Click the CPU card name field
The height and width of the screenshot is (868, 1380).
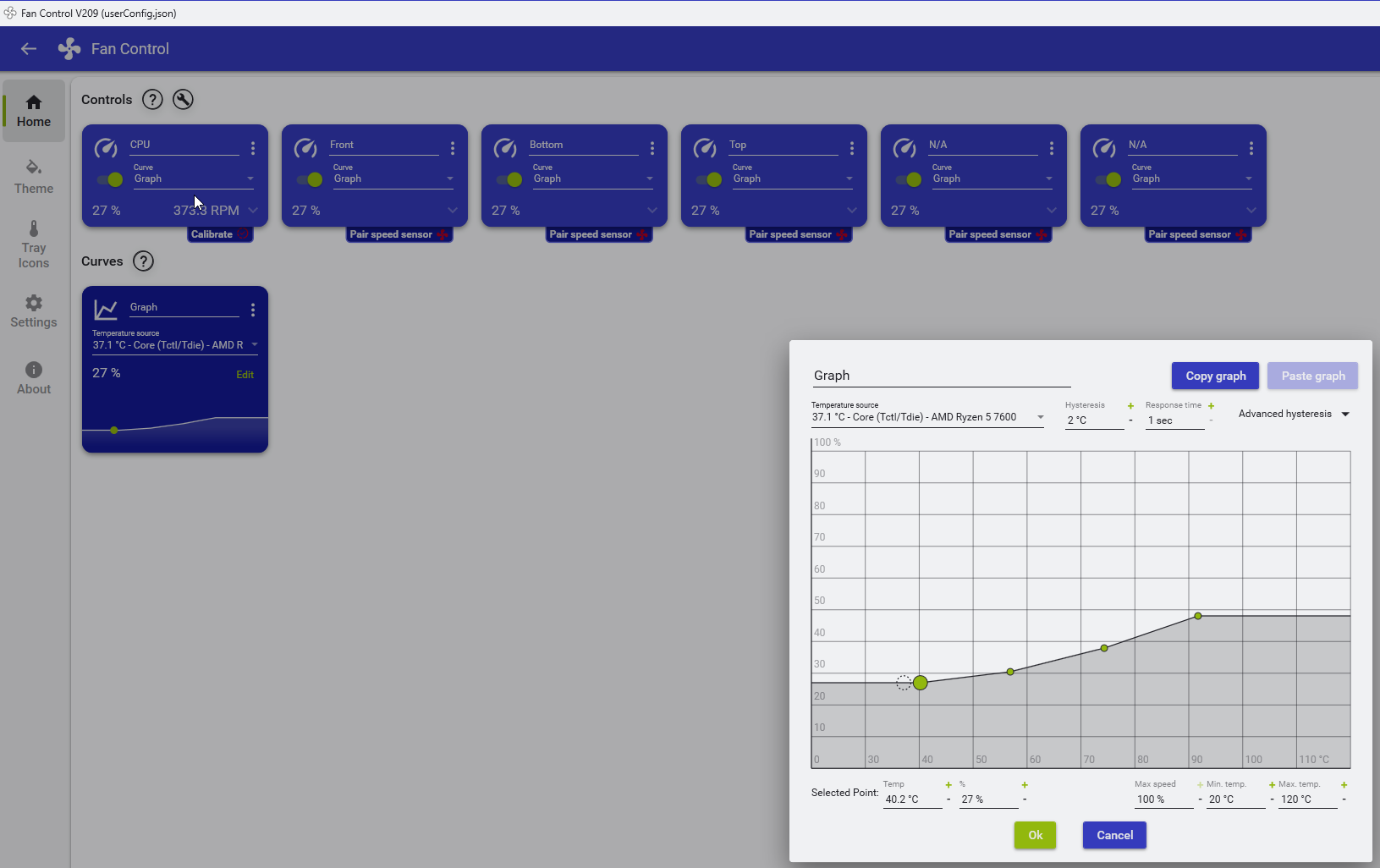pyautogui.click(x=184, y=145)
